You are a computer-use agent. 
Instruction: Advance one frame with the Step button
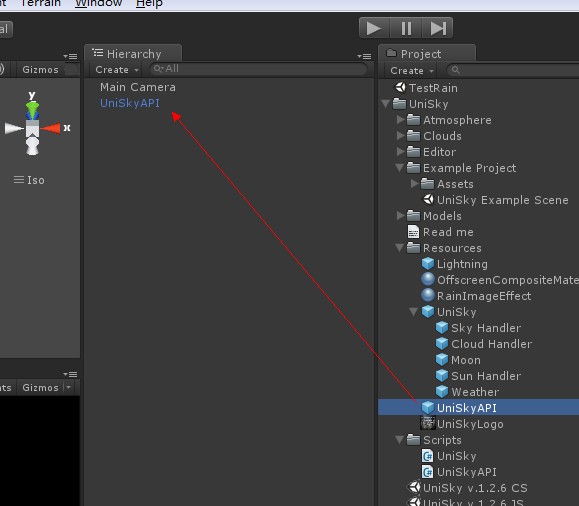(438, 28)
